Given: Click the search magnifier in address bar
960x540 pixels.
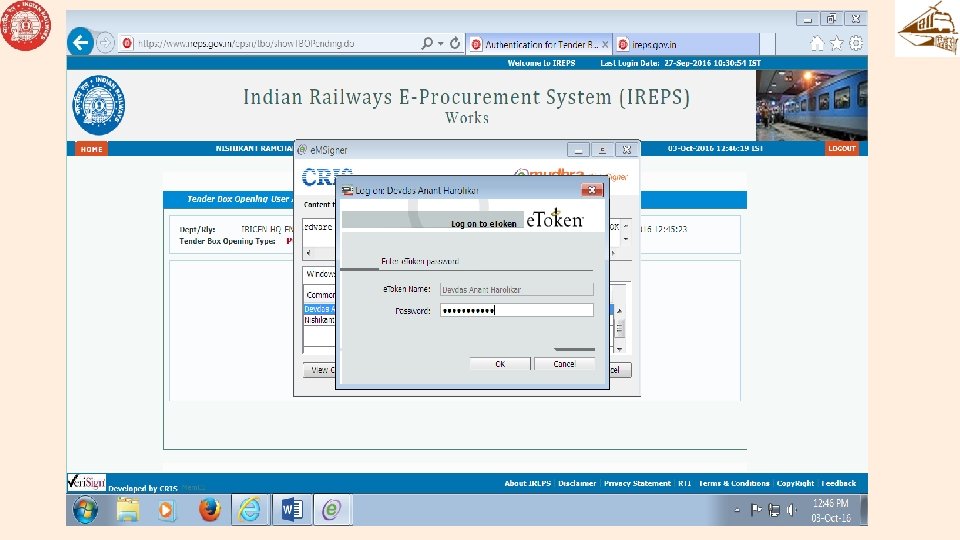Looking at the screenshot, I should [427, 43].
